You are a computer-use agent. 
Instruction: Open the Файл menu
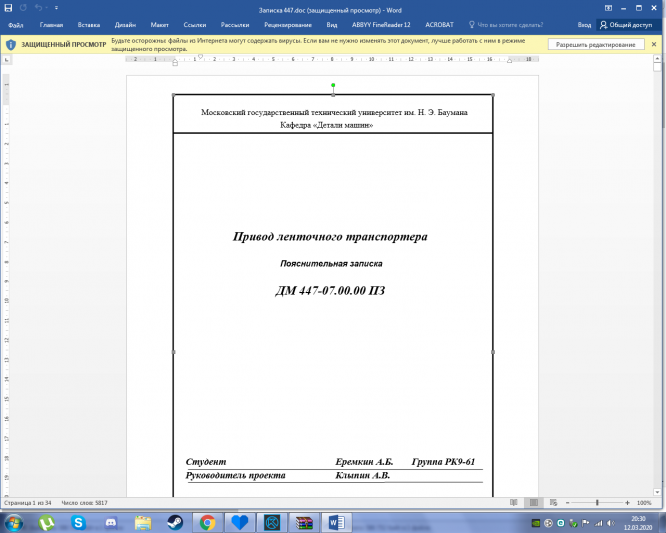click(15, 25)
